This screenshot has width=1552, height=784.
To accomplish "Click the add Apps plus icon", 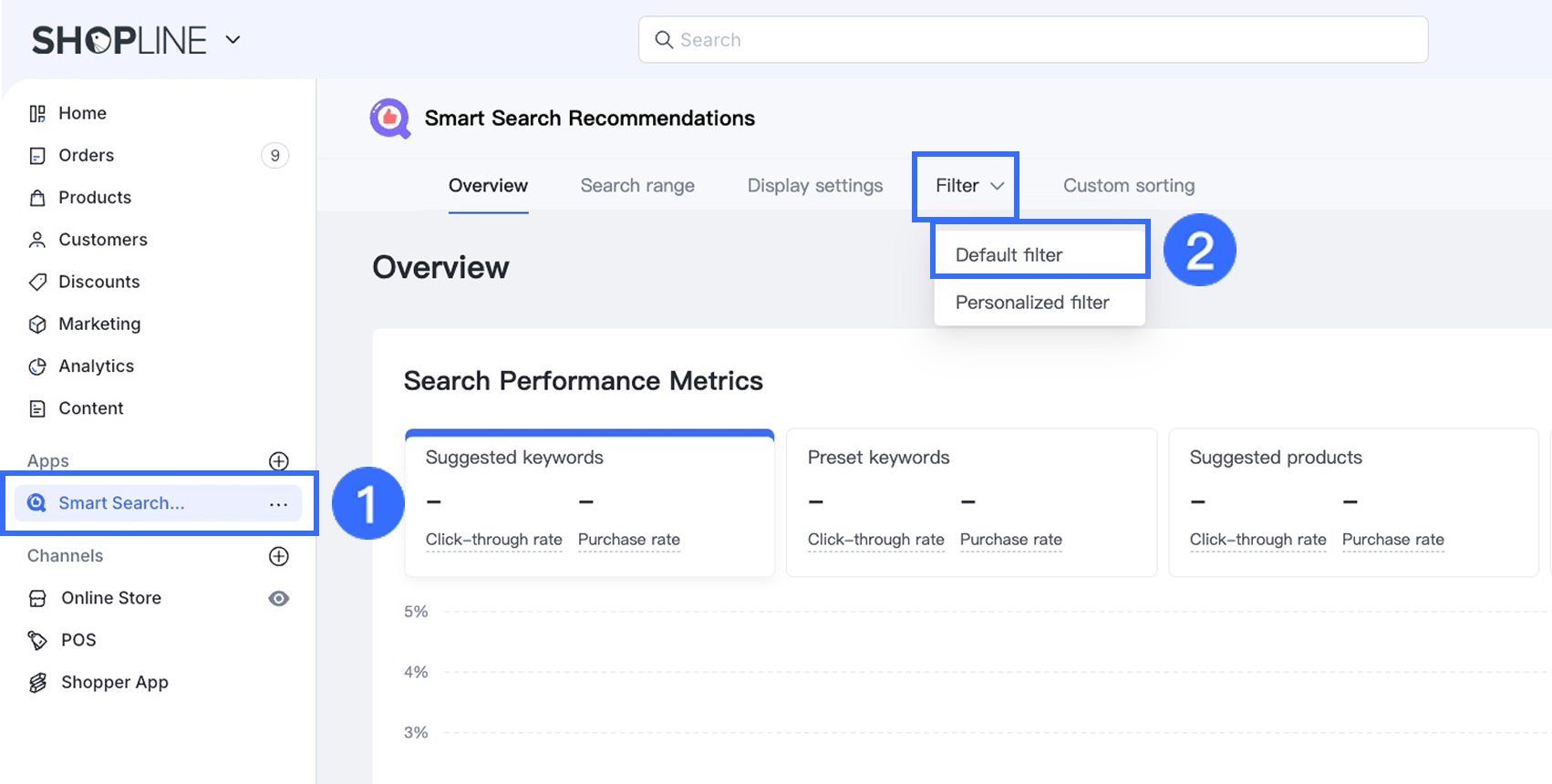I will click(x=279, y=461).
